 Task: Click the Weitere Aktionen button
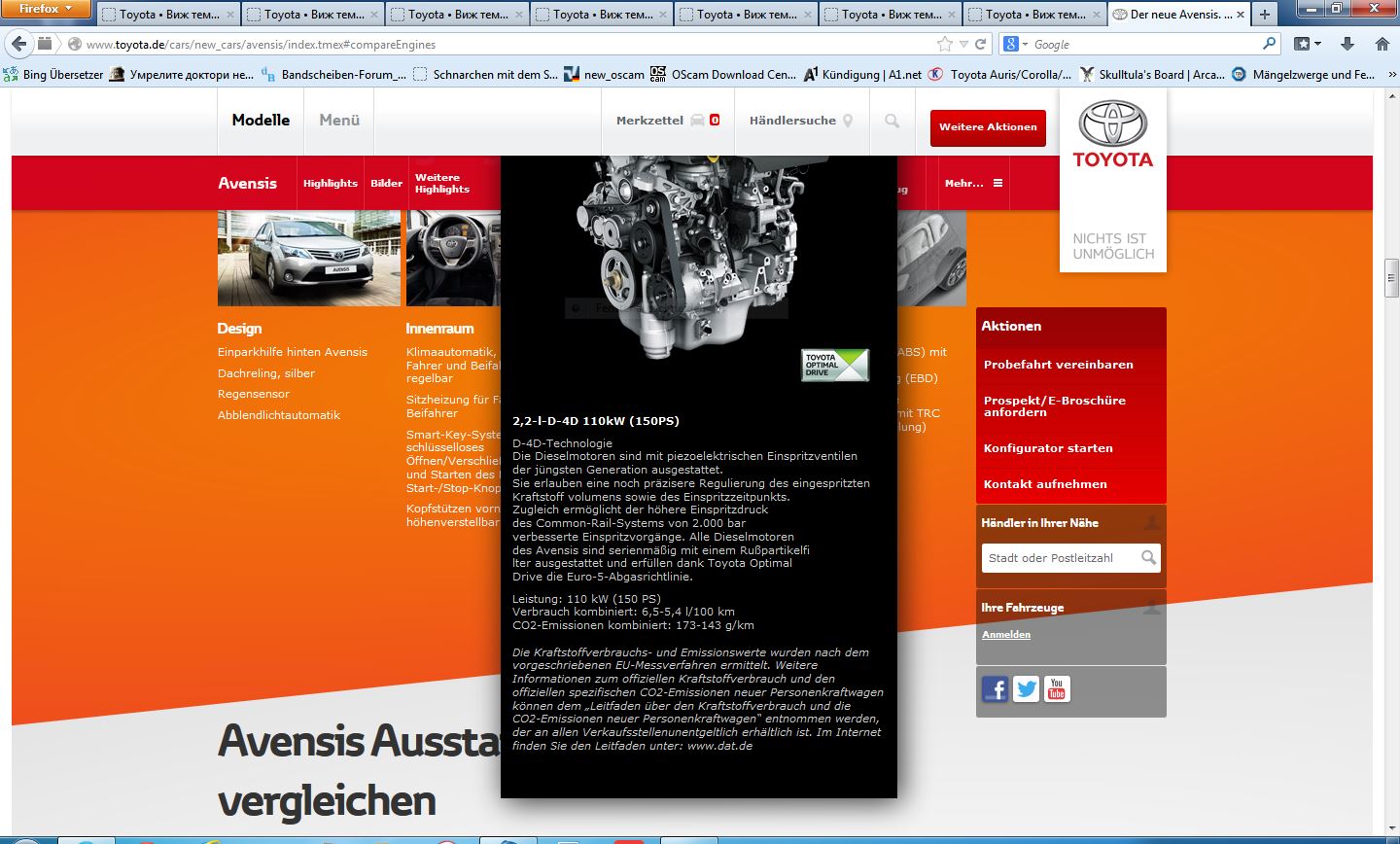[x=987, y=127]
